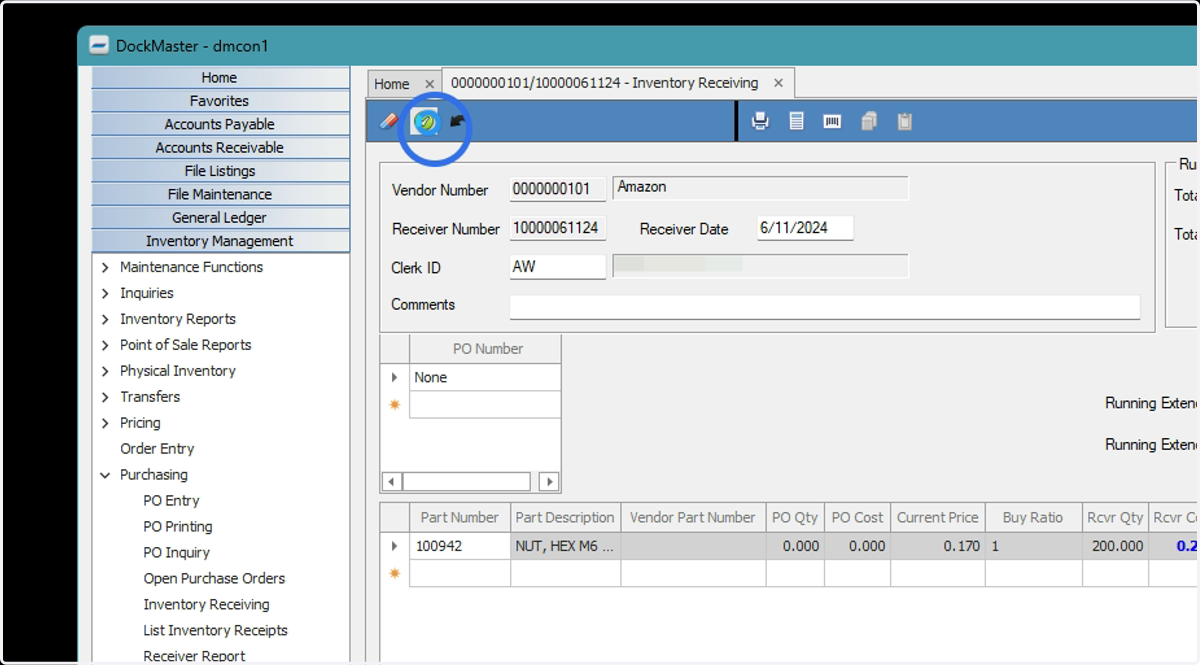Viewport: 1200px width, 665px height.
Task: Open the Accounts Receivable section
Action: coord(220,147)
